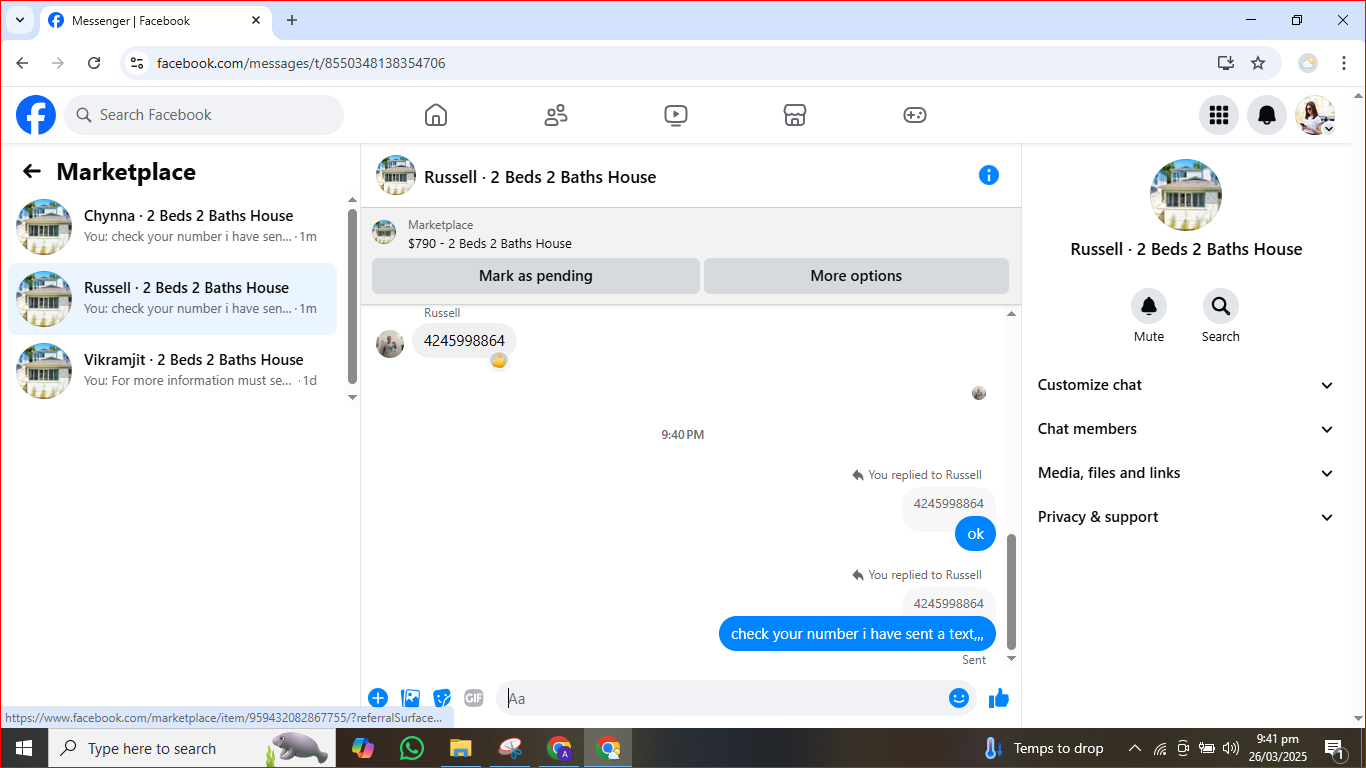Open more actions plus icon in composer
The width and height of the screenshot is (1366, 768).
click(x=378, y=698)
